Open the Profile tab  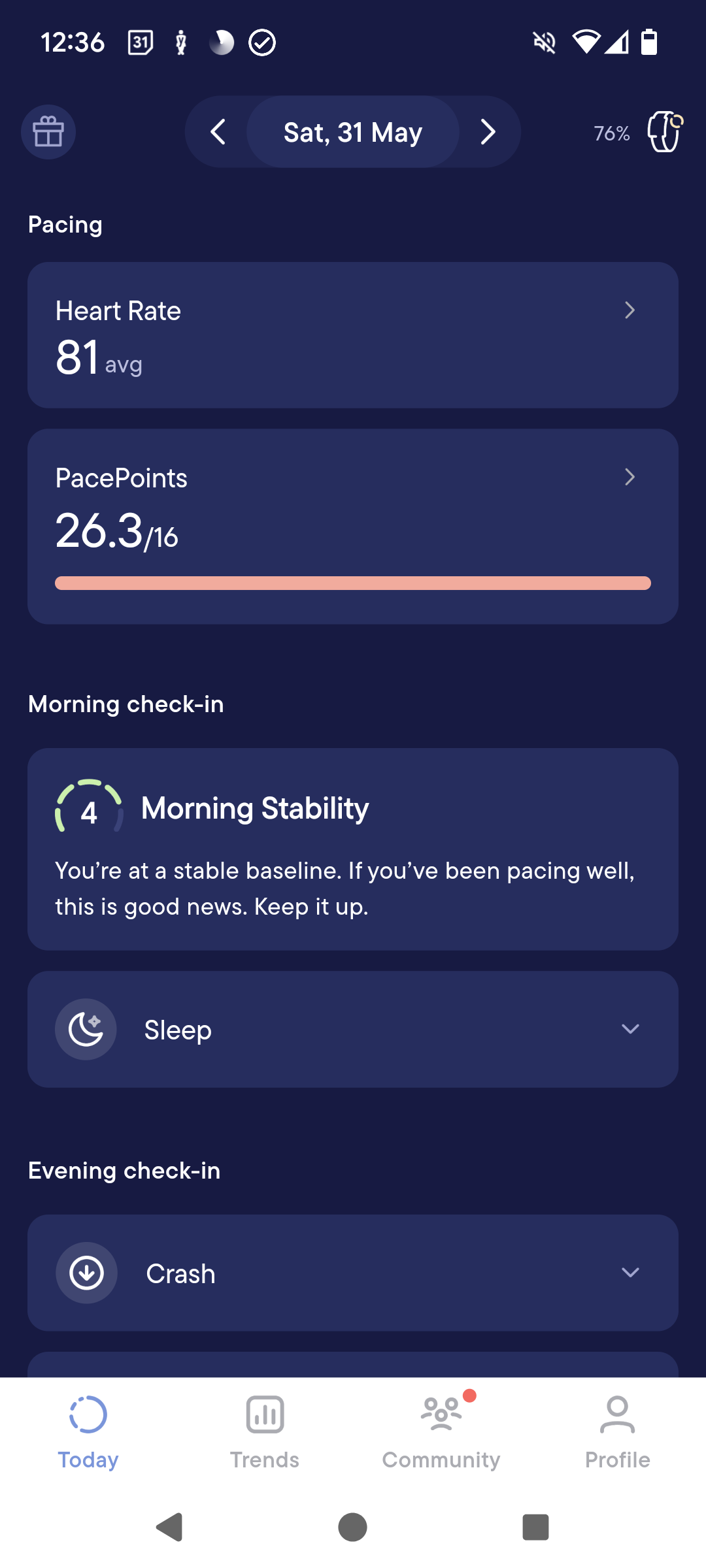tap(618, 1432)
